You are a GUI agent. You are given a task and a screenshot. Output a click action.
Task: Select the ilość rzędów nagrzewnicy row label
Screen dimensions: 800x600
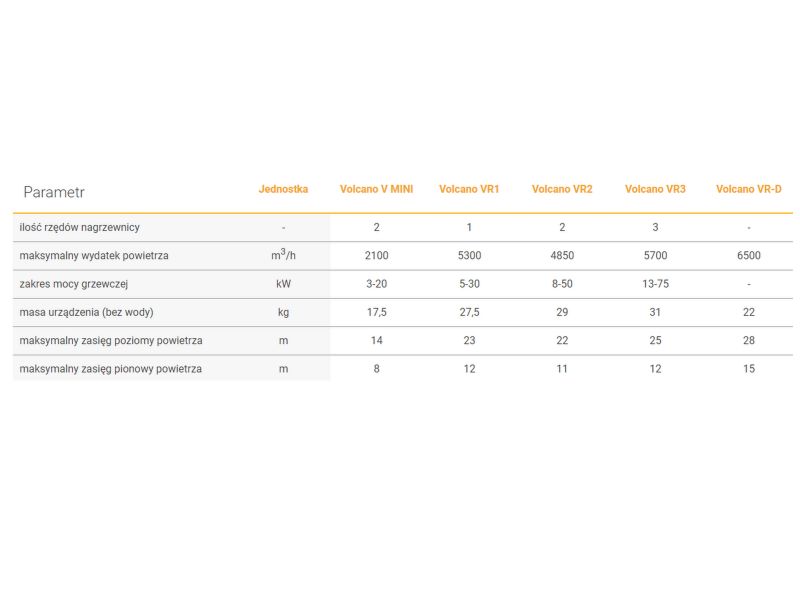pos(80,227)
